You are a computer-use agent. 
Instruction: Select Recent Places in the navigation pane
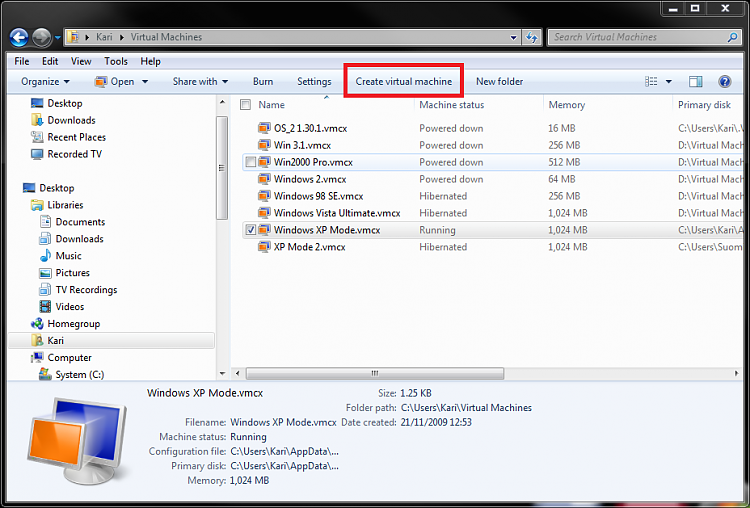pos(77,137)
